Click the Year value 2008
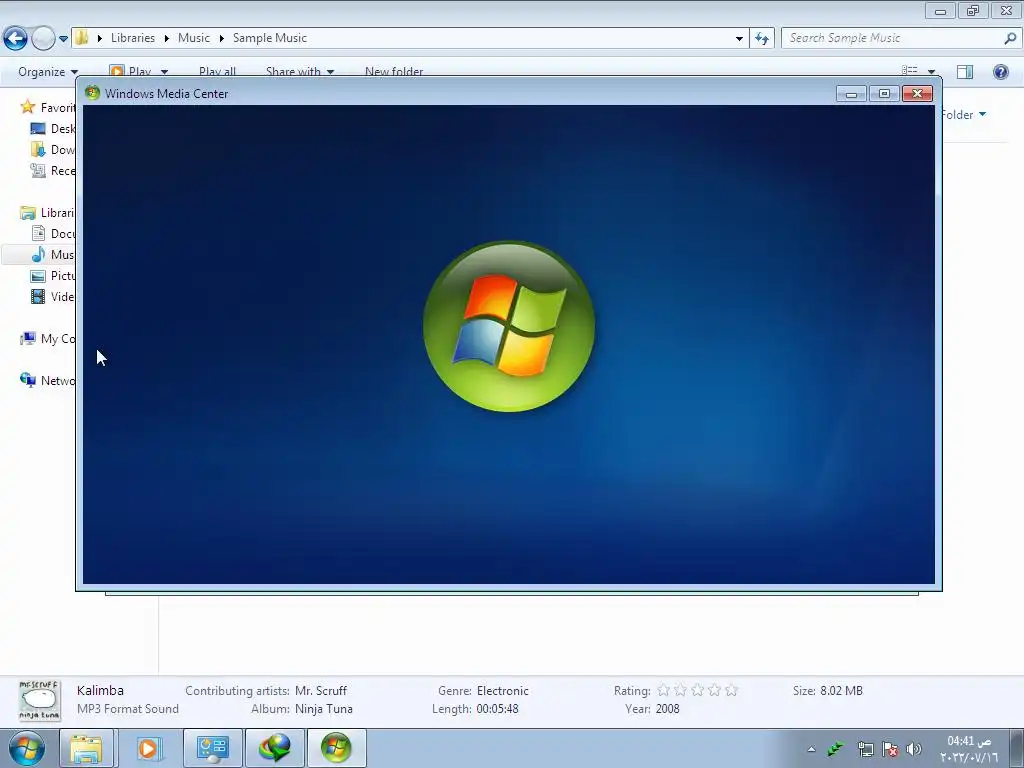The height and width of the screenshot is (768, 1024). [x=667, y=709]
